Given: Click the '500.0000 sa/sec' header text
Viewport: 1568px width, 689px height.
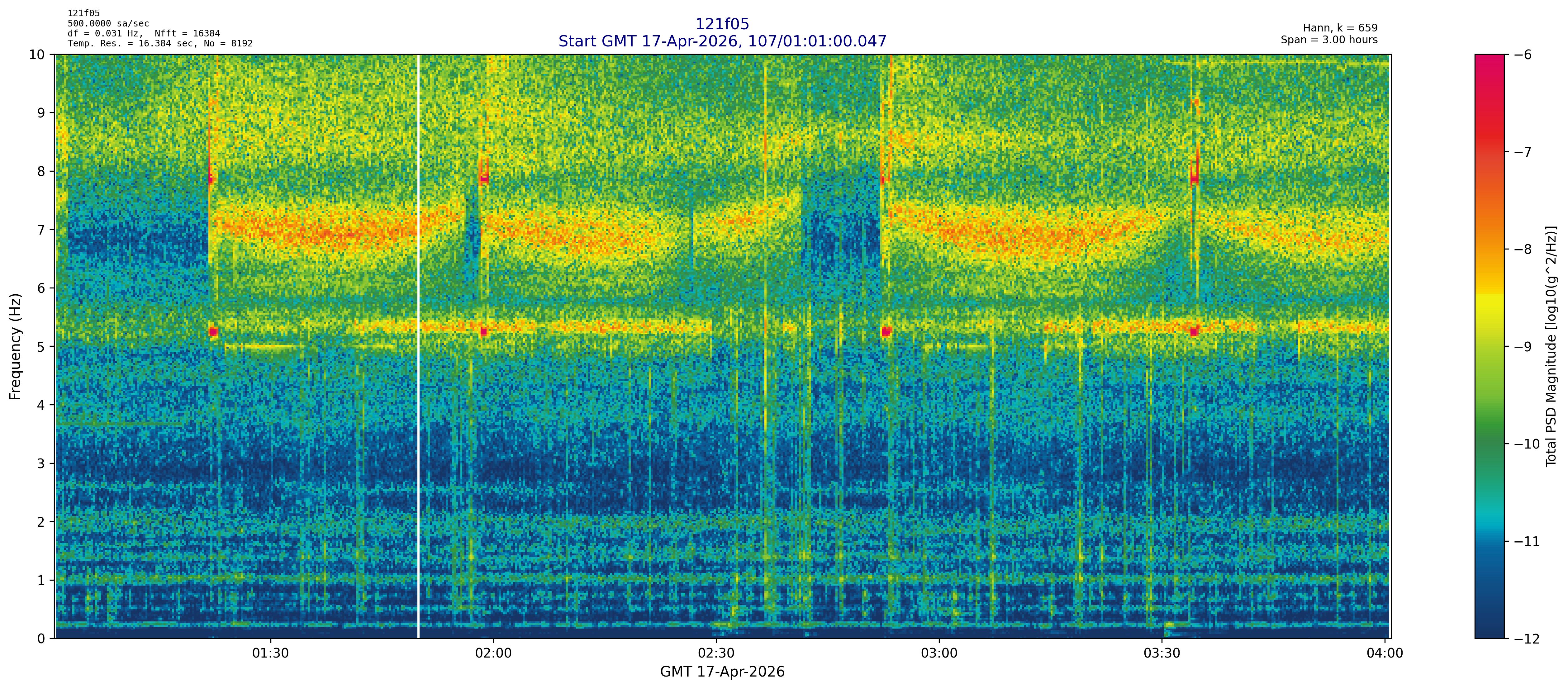Looking at the screenshot, I should pyautogui.click(x=108, y=24).
